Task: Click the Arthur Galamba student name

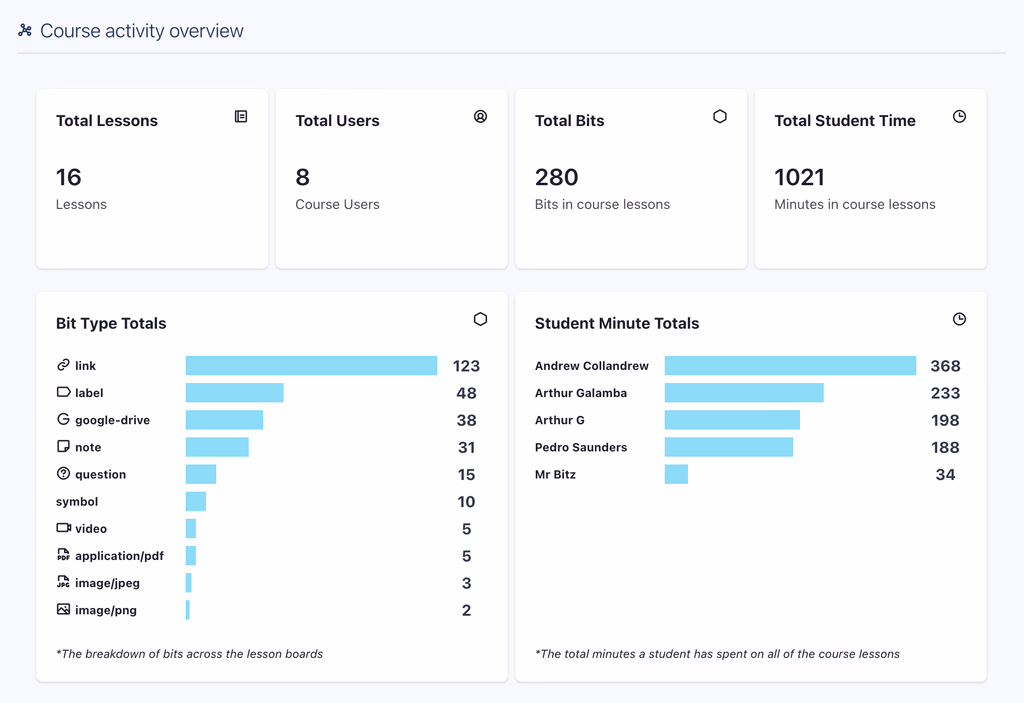Action: tap(581, 393)
